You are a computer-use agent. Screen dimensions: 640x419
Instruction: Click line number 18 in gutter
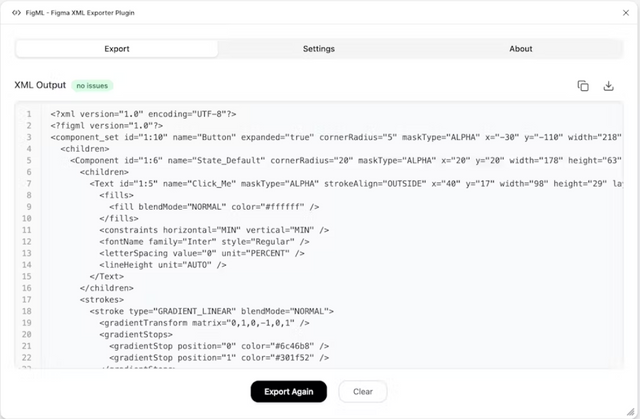pos(27,311)
